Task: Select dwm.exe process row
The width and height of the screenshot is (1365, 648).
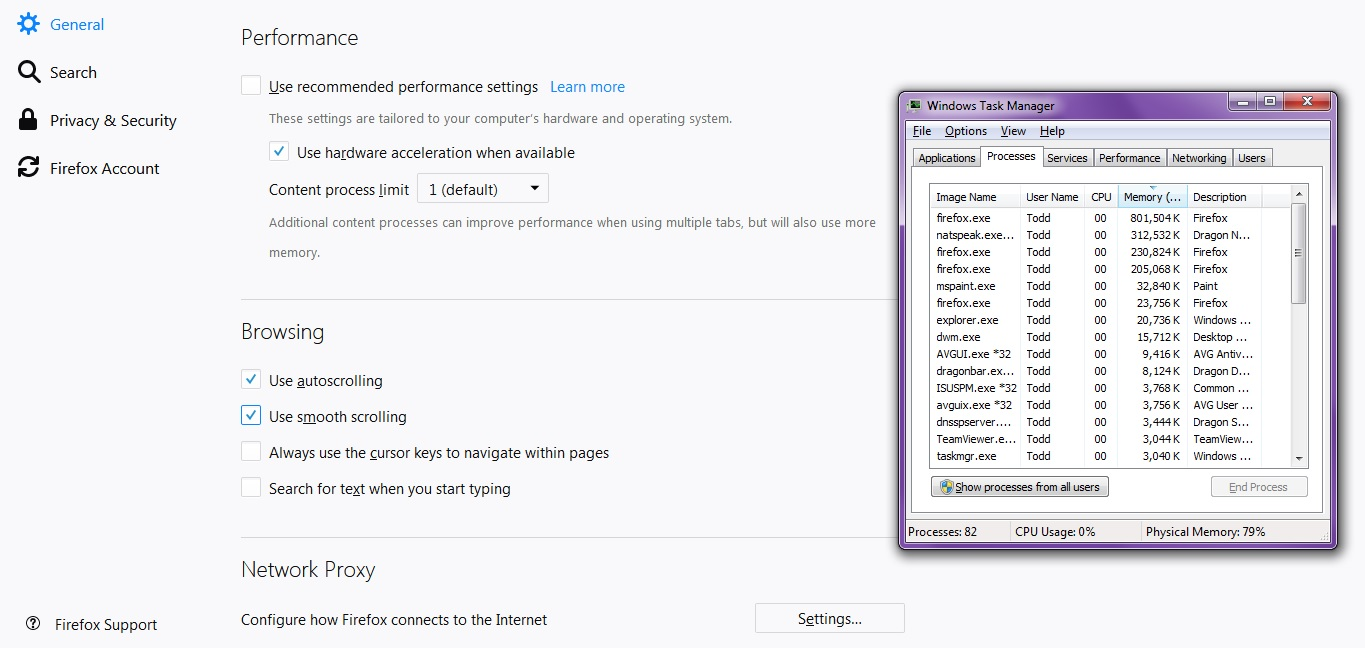Action: (1110, 337)
